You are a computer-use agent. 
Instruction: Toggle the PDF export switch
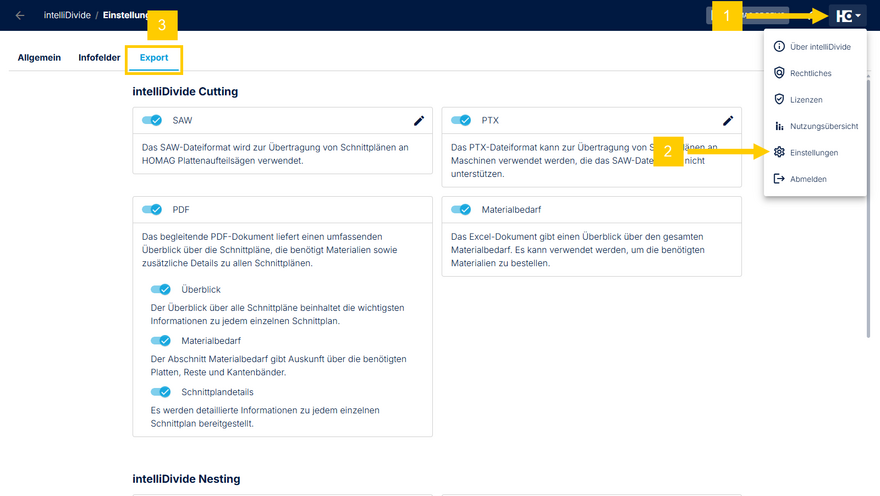pyautogui.click(x=152, y=210)
